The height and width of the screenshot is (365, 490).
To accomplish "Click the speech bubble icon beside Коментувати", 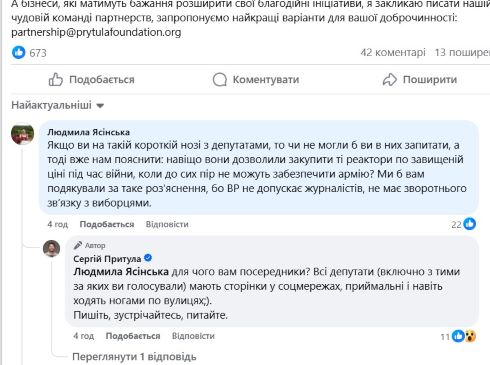I will pyautogui.click(x=220, y=80).
